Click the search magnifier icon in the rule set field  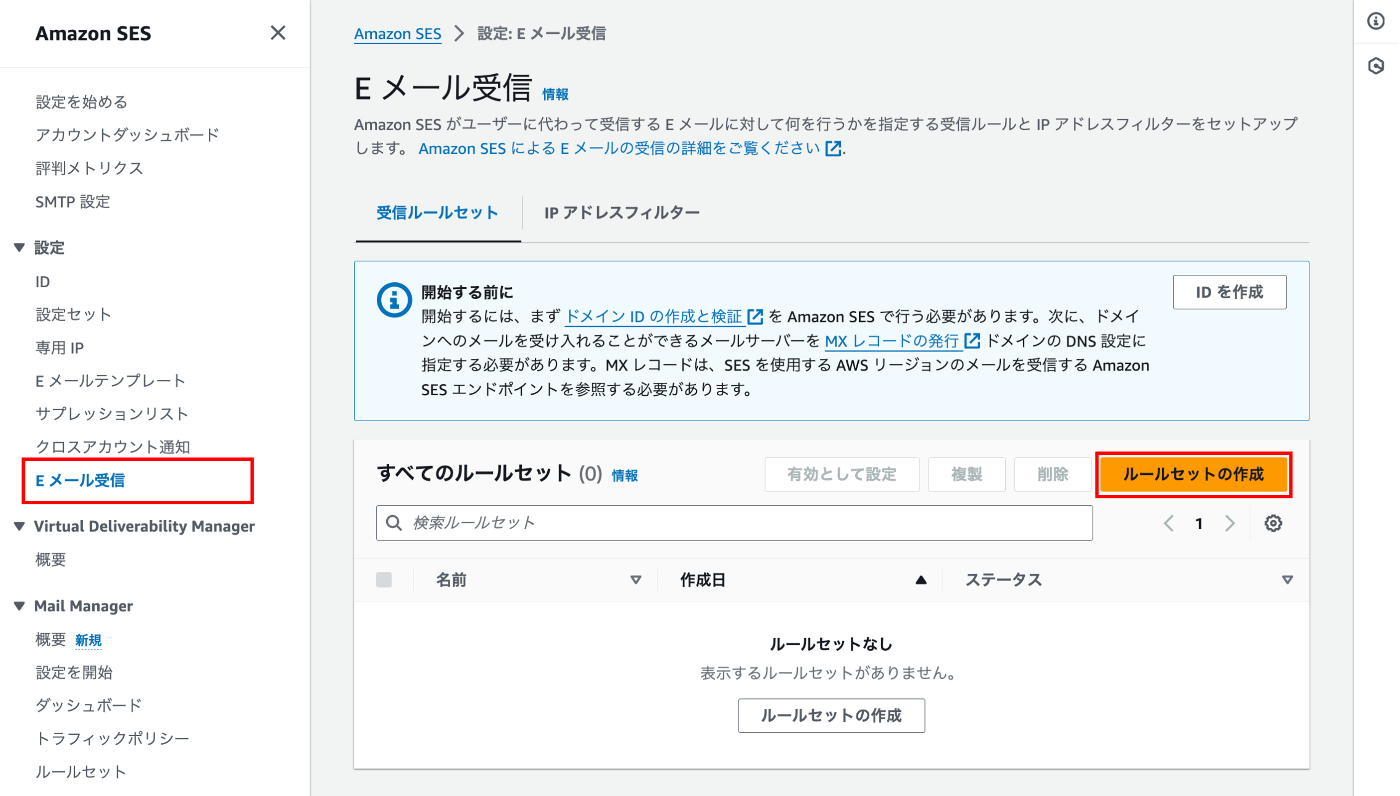coord(393,523)
